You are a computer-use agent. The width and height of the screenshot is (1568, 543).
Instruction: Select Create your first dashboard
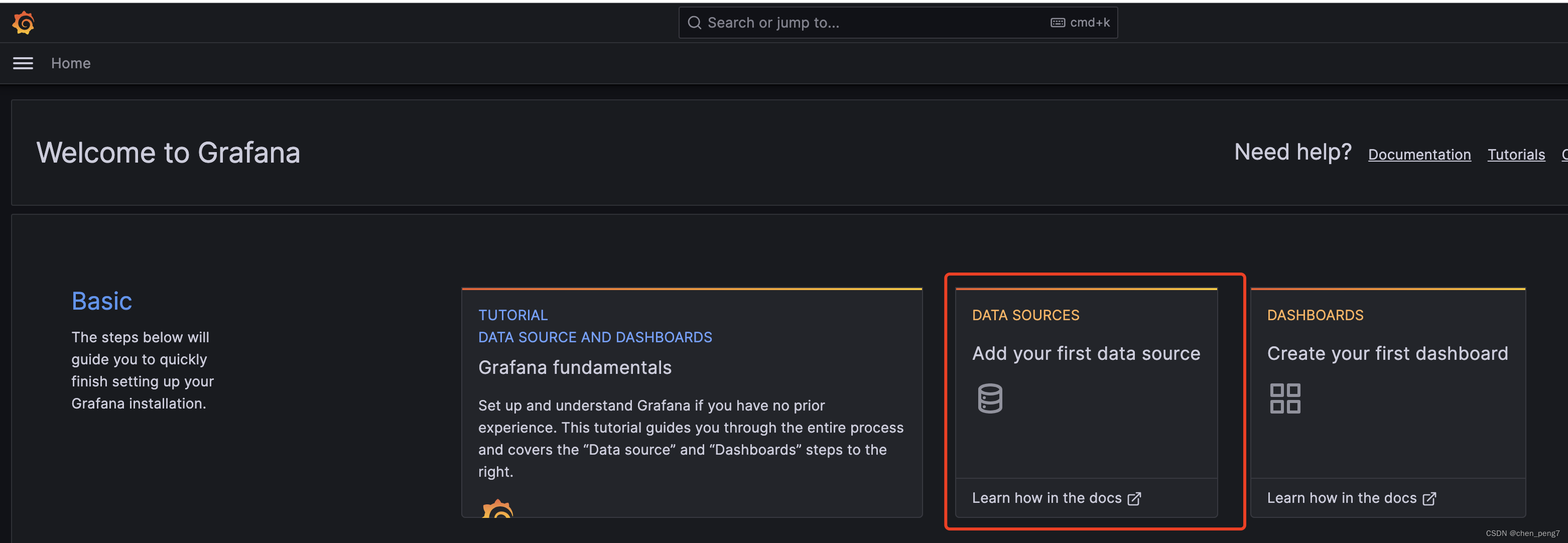(1388, 354)
